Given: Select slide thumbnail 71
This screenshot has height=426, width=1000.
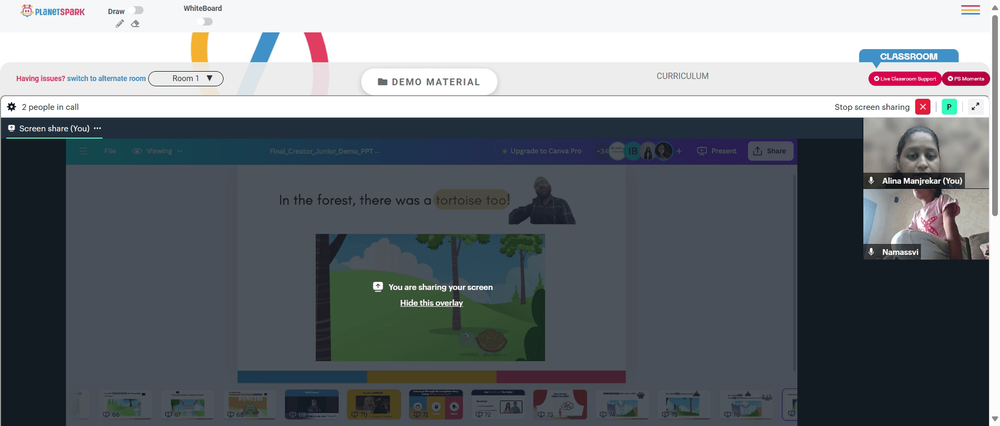Looking at the screenshot, I should (x=436, y=404).
